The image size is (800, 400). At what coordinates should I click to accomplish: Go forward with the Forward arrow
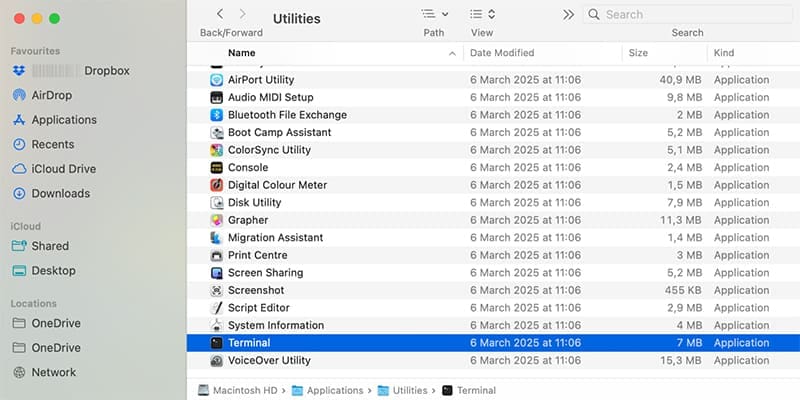(x=242, y=14)
